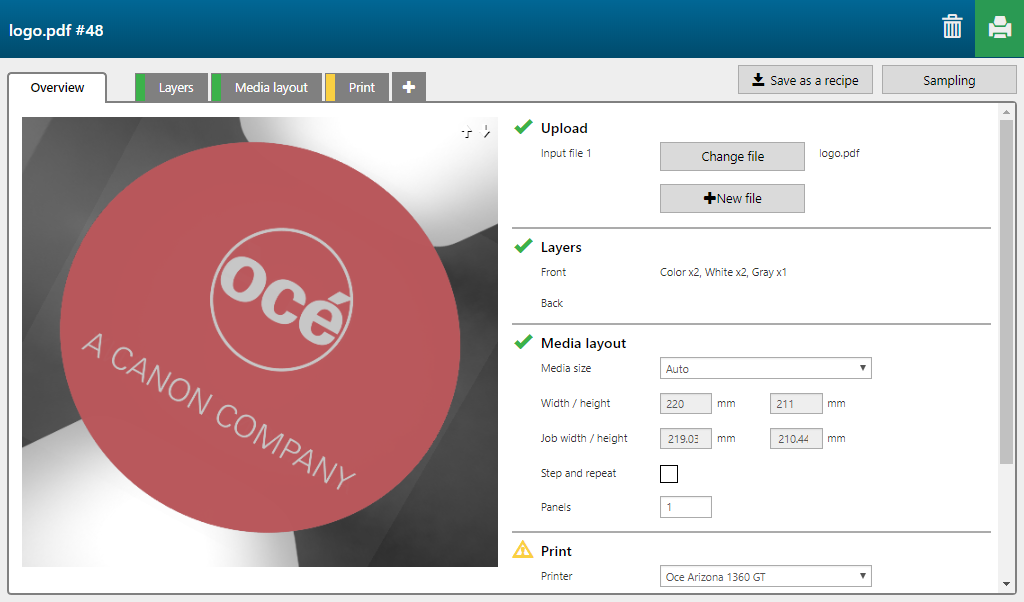Click the green checkmark beside Layers

pyautogui.click(x=523, y=246)
